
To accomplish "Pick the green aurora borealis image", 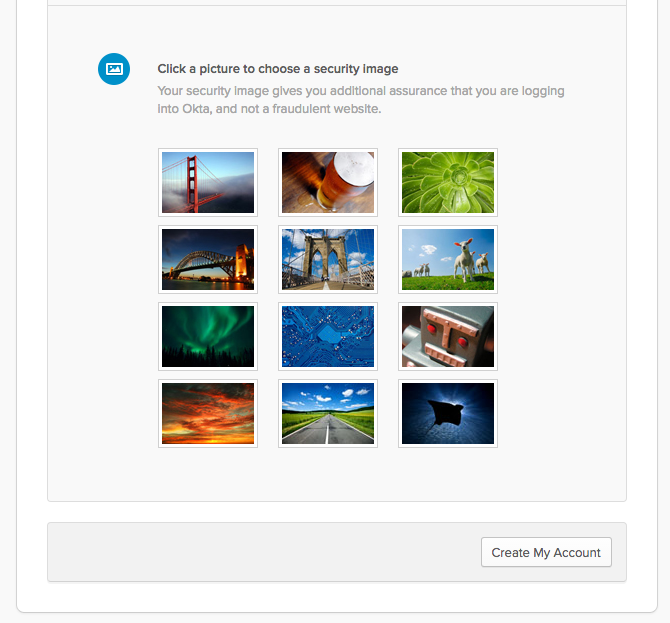I will [208, 336].
